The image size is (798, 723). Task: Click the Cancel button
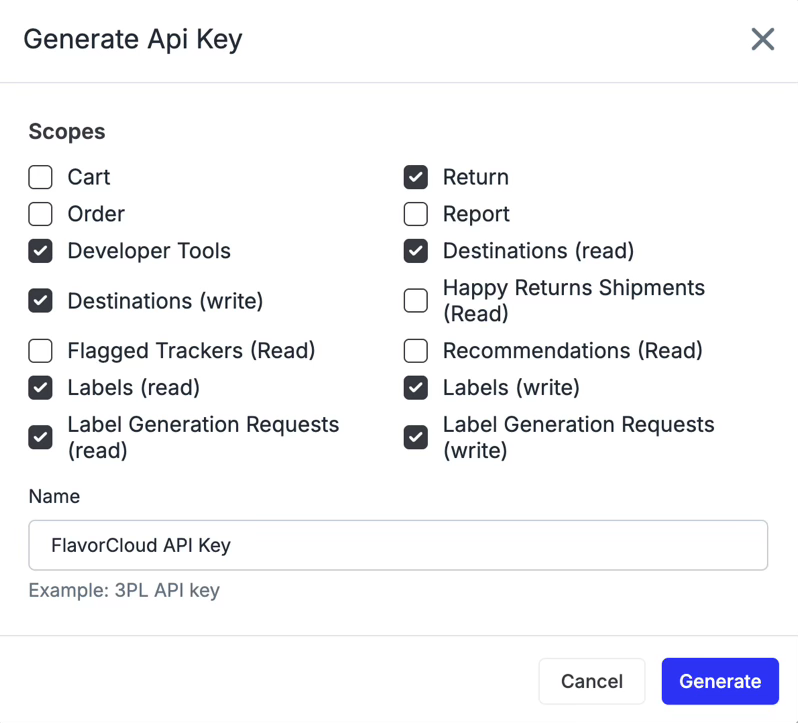click(592, 681)
